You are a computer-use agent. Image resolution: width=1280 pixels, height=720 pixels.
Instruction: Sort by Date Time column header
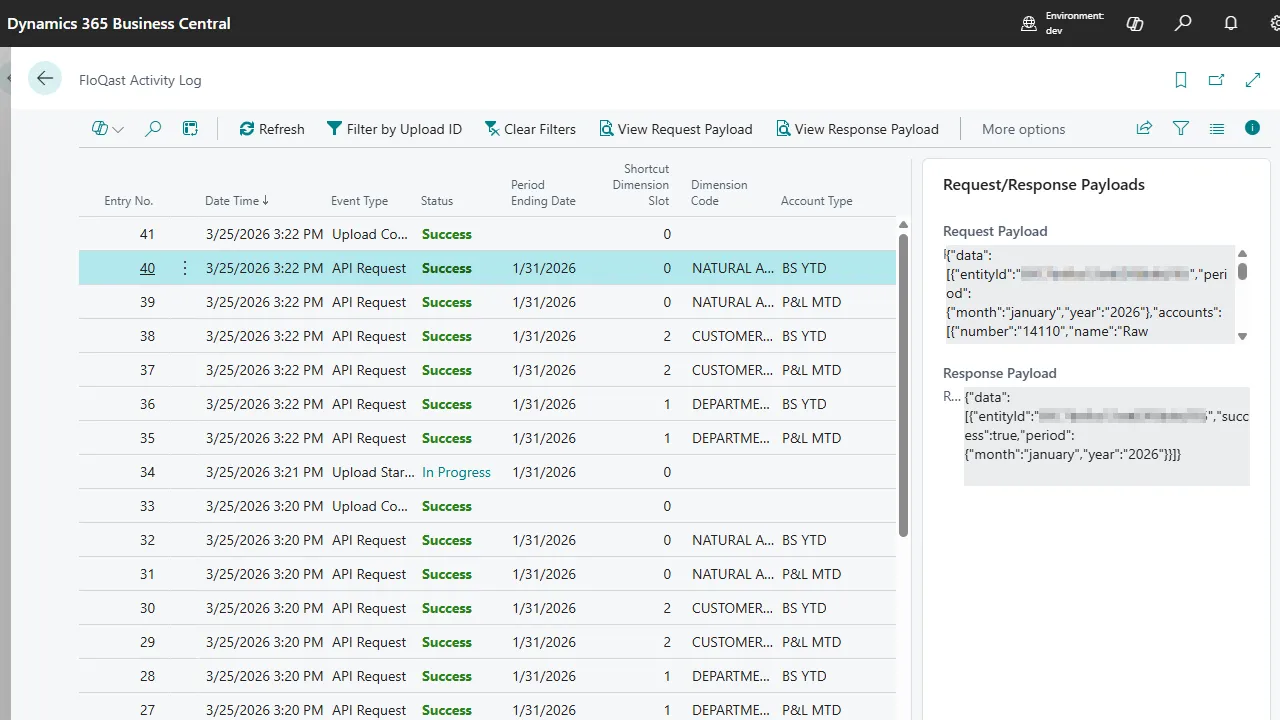pyautogui.click(x=237, y=201)
